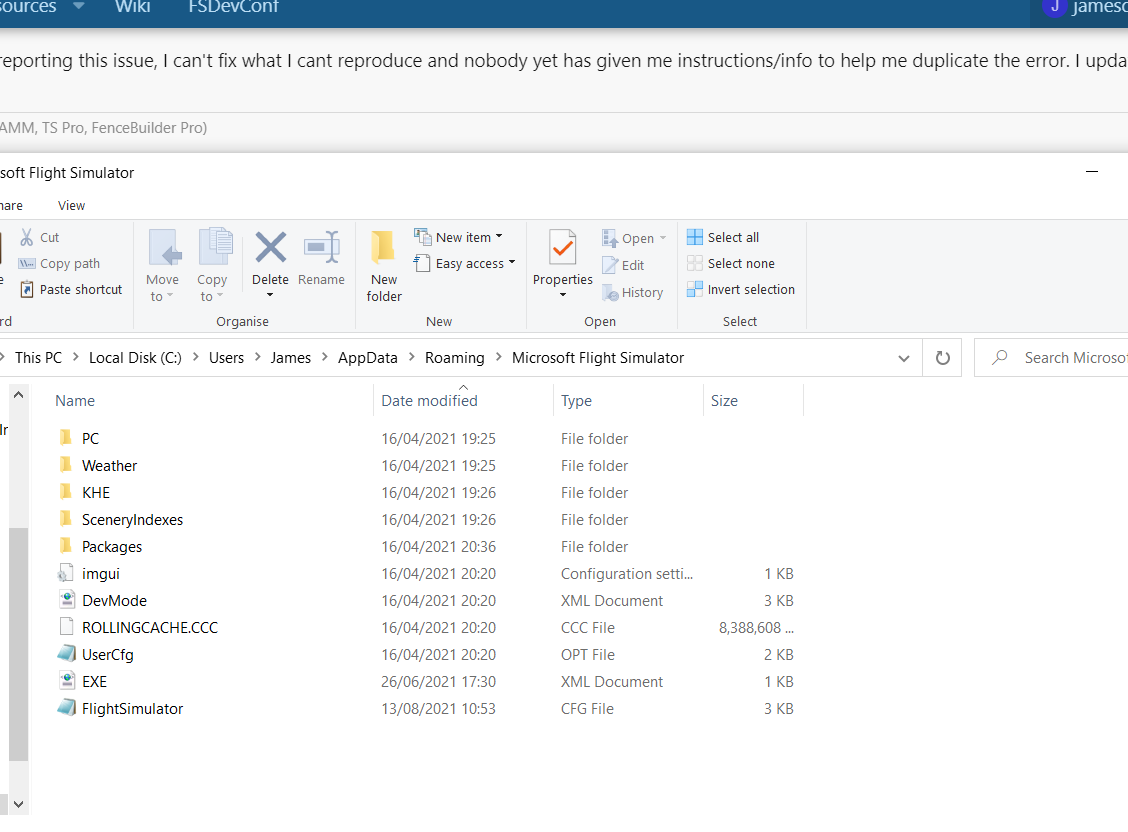Click the navigation pane scroll up arrow

pos(19,395)
